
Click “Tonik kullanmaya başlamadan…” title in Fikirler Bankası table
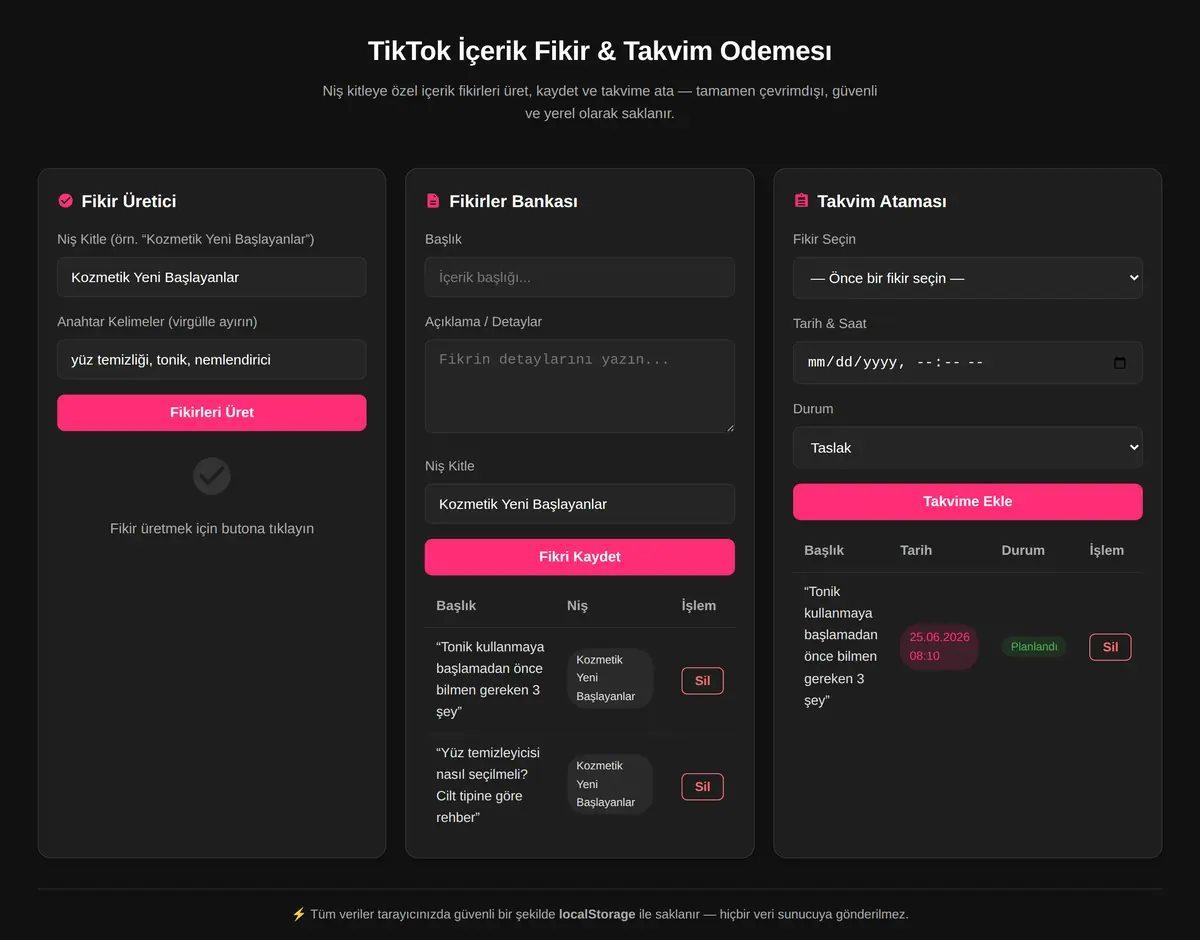click(490, 679)
